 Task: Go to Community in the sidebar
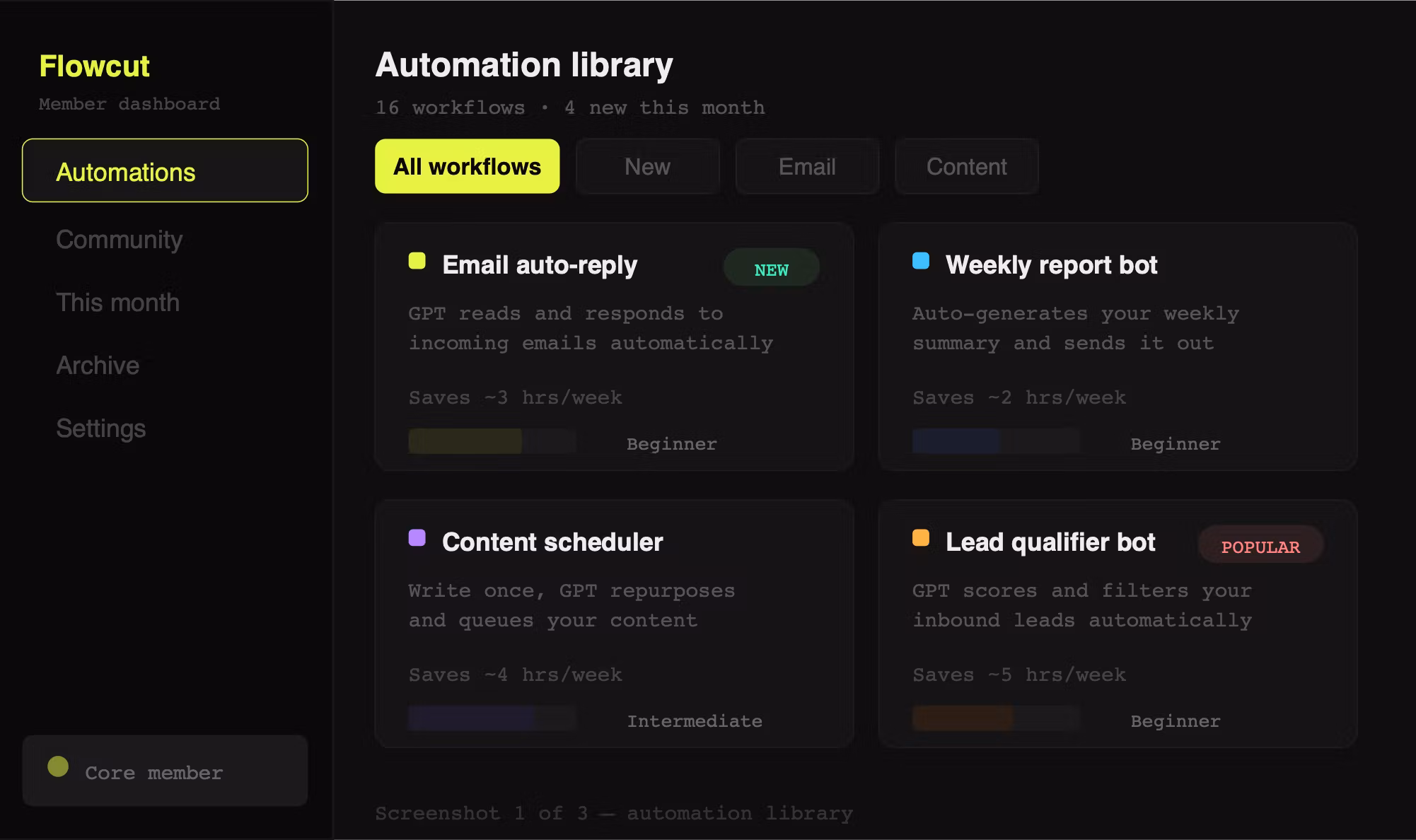click(120, 240)
